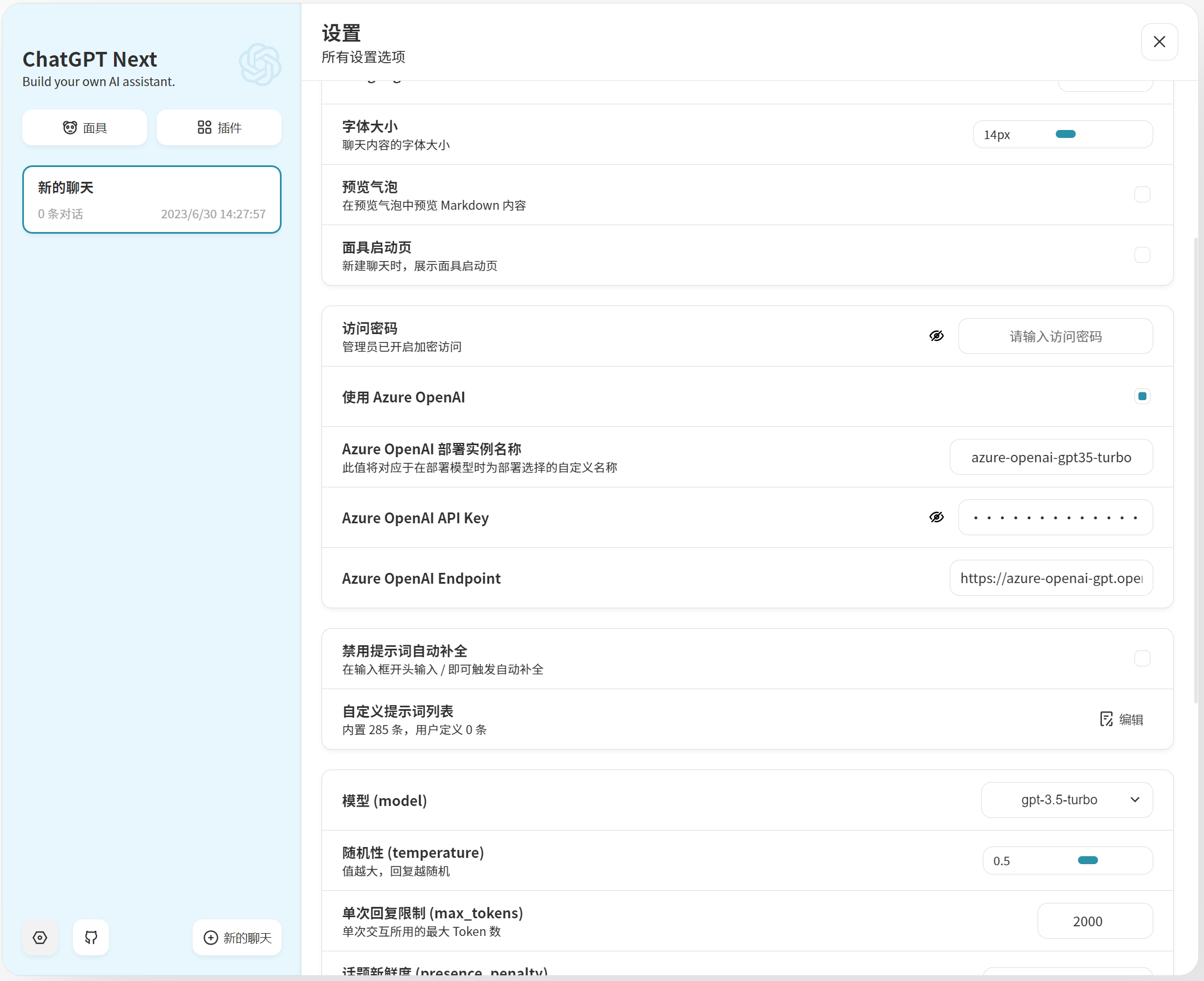This screenshot has height=981, width=1204.
Task: Toggle the mask splash screen checkbox
Action: pos(1142,255)
